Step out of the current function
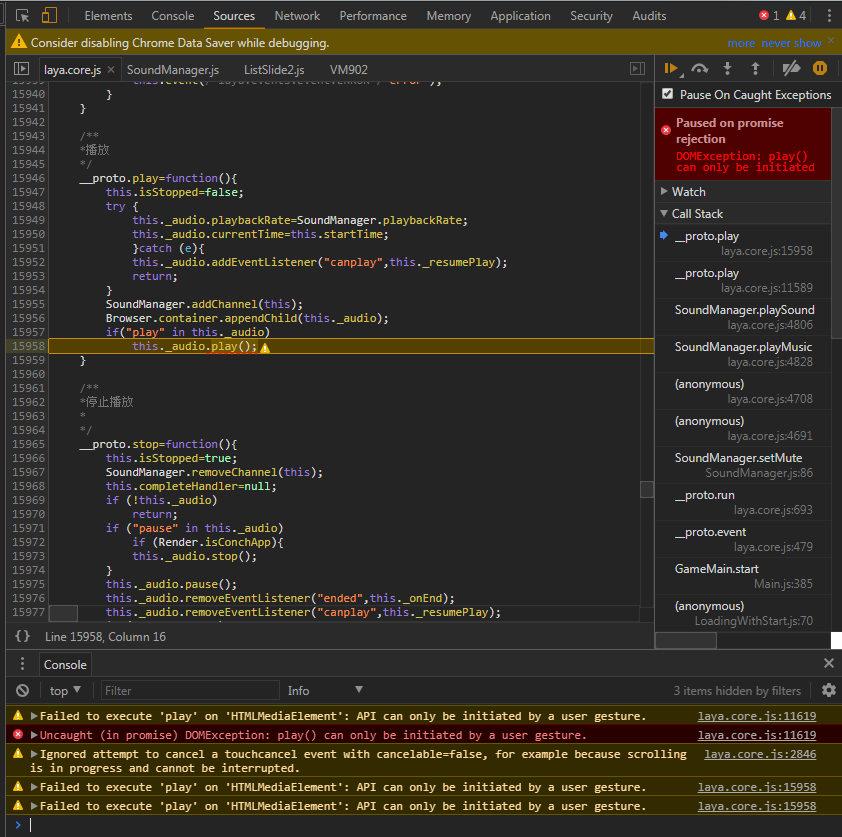This screenshot has height=837, width=842. click(755, 69)
